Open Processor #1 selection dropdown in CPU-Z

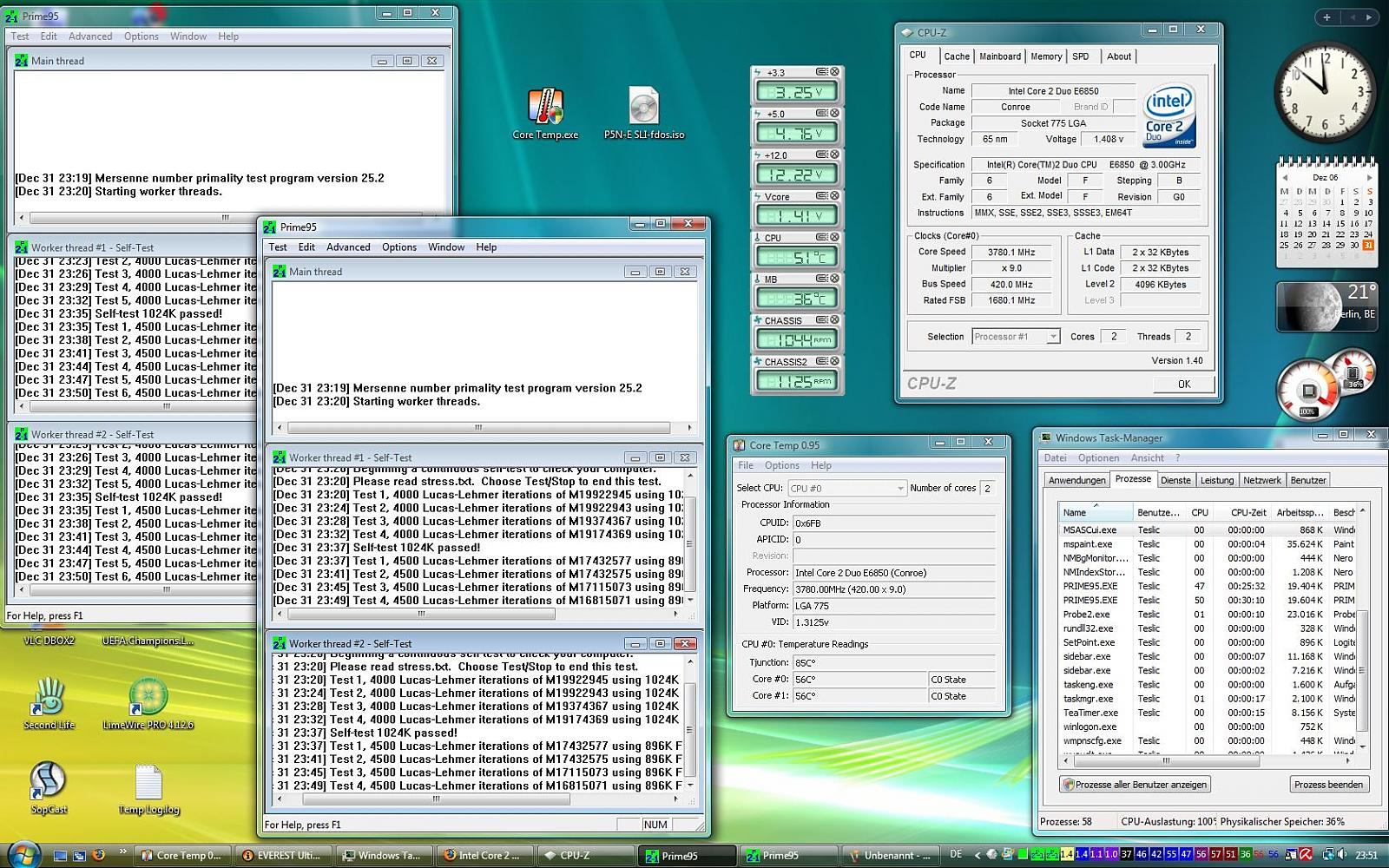1017,337
